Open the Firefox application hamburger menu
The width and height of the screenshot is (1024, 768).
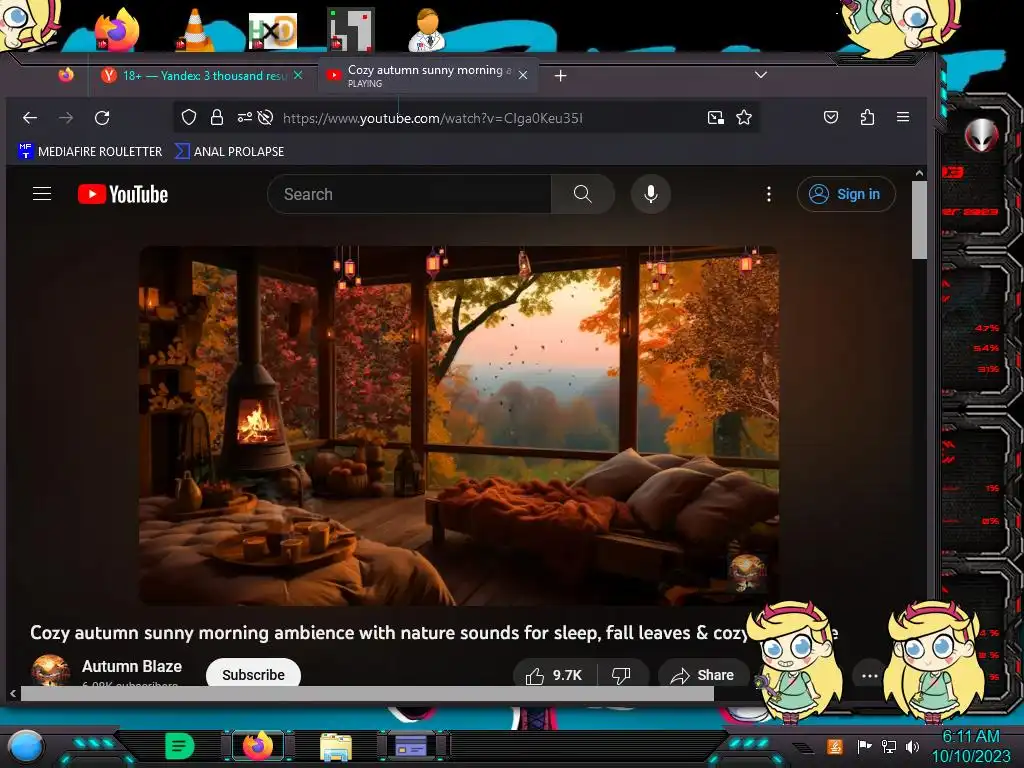(x=903, y=117)
